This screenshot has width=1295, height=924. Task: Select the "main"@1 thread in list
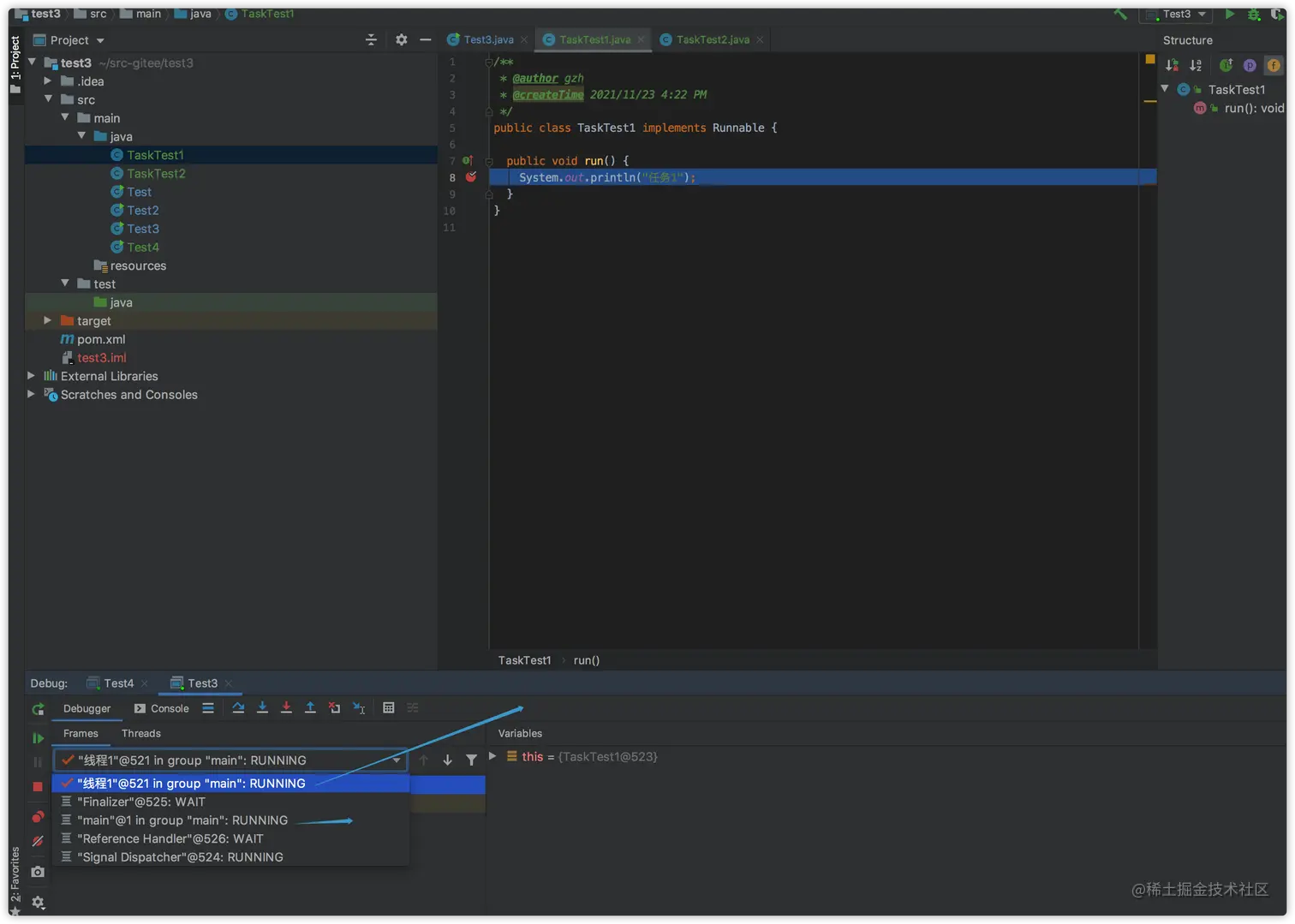[x=182, y=820]
